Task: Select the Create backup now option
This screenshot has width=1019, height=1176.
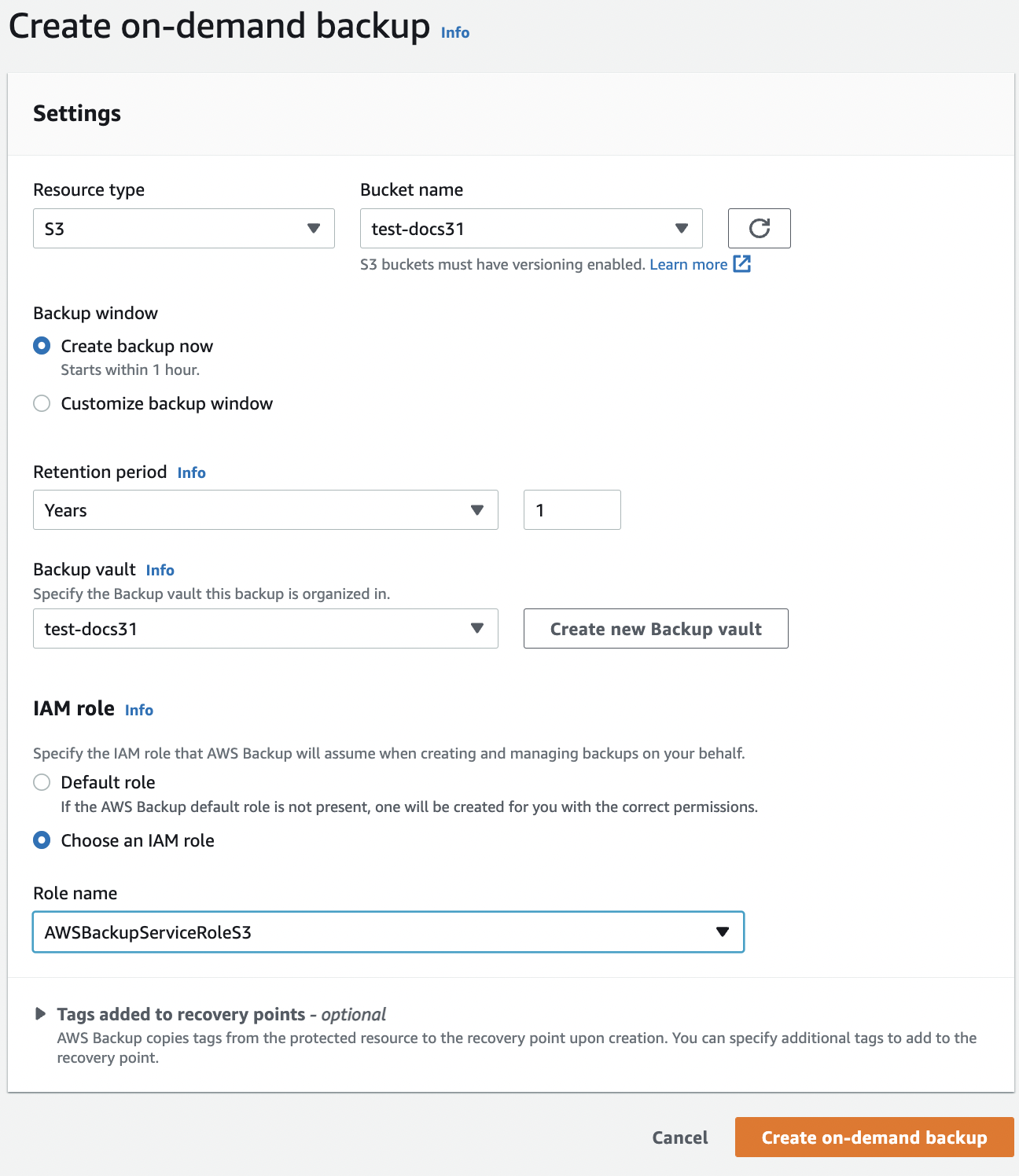Action: click(x=42, y=346)
